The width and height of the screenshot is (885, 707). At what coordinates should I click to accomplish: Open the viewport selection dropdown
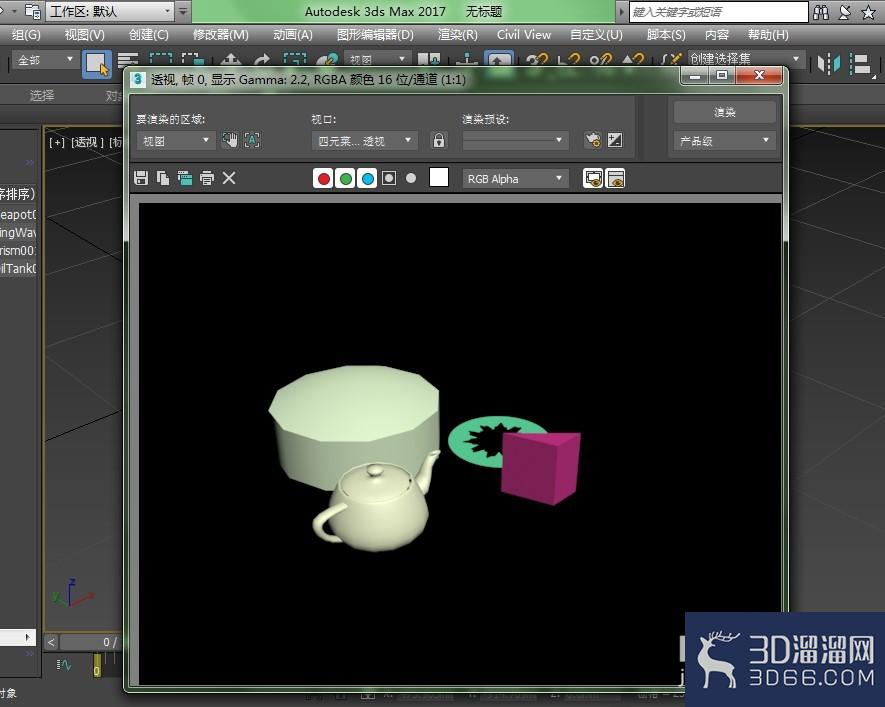click(365, 140)
